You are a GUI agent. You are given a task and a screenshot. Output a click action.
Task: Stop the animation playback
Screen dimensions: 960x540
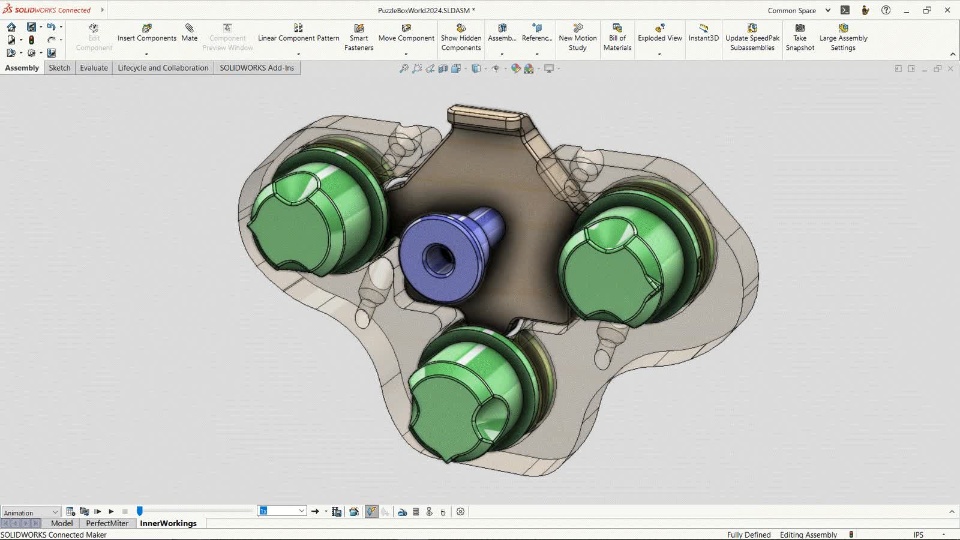coord(125,511)
